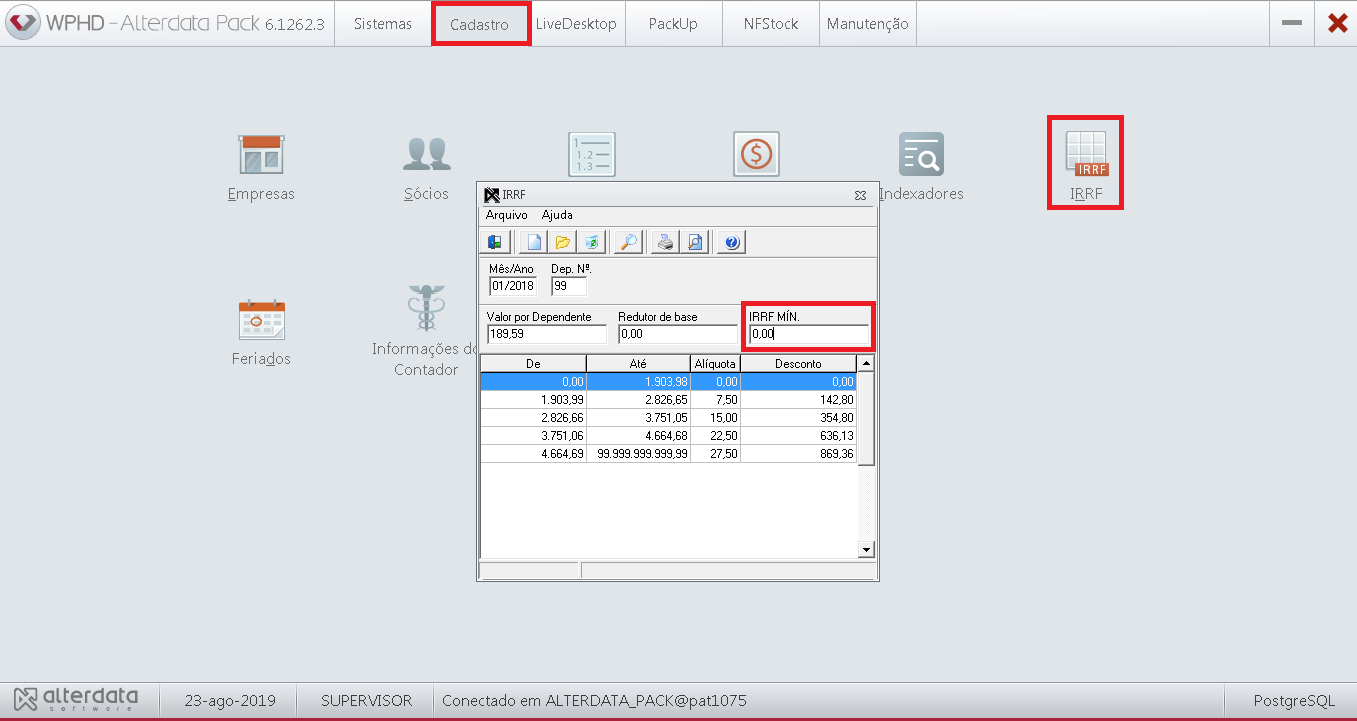Open the Sistemas tab
1357x721 pixels.
[383, 24]
